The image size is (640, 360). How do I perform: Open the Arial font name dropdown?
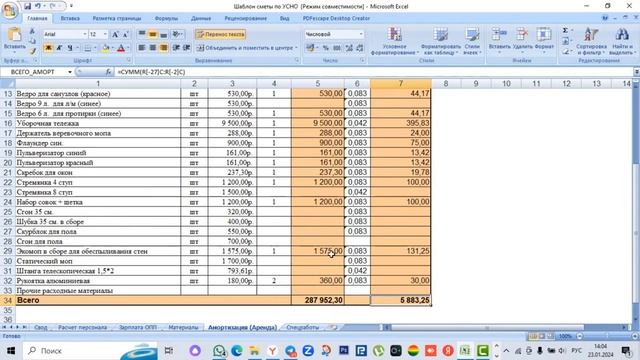click(85, 34)
